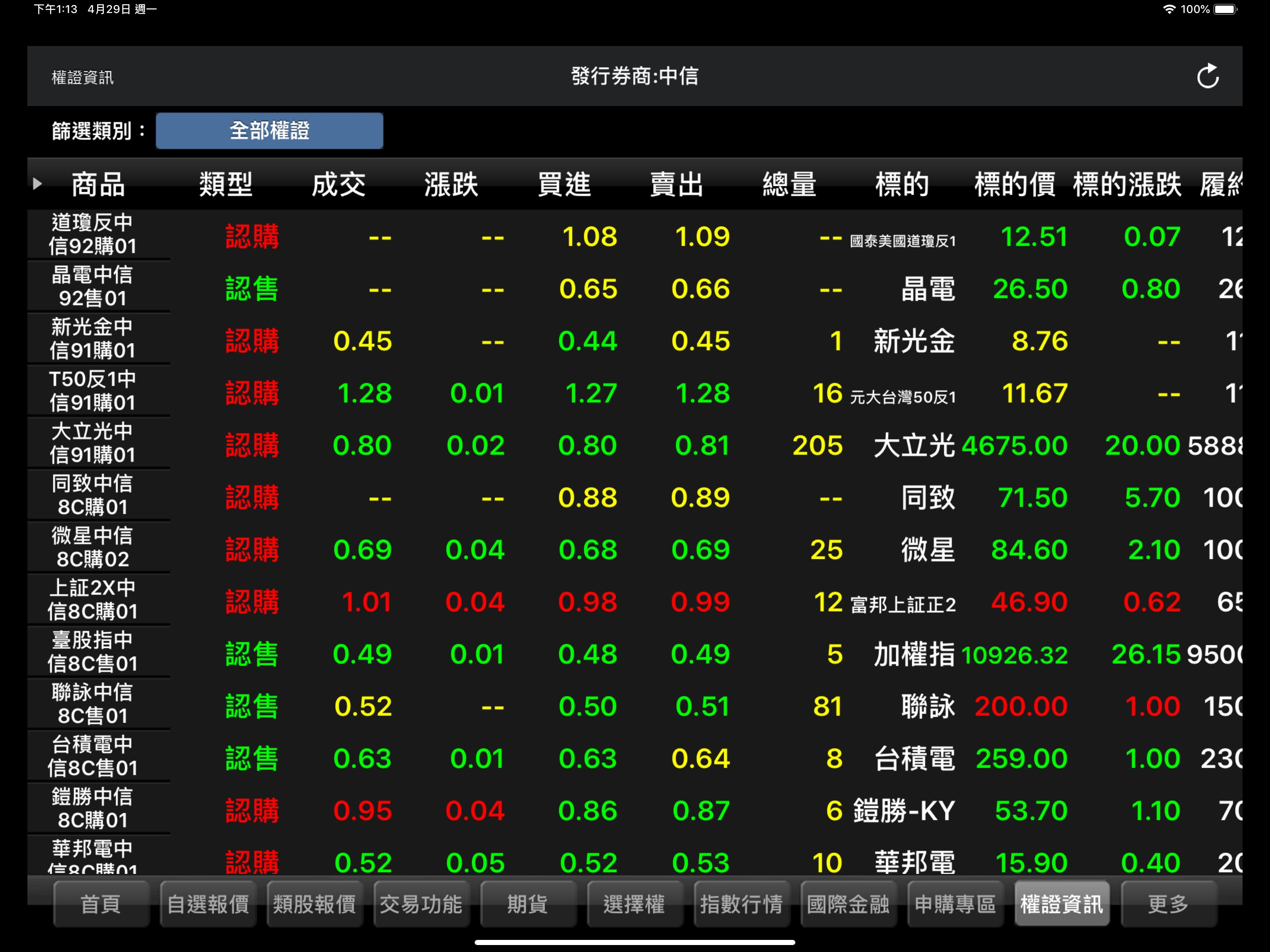Screen dimensions: 1270x952
Task: Sort by the 總量 column header
Action: coord(790,185)
